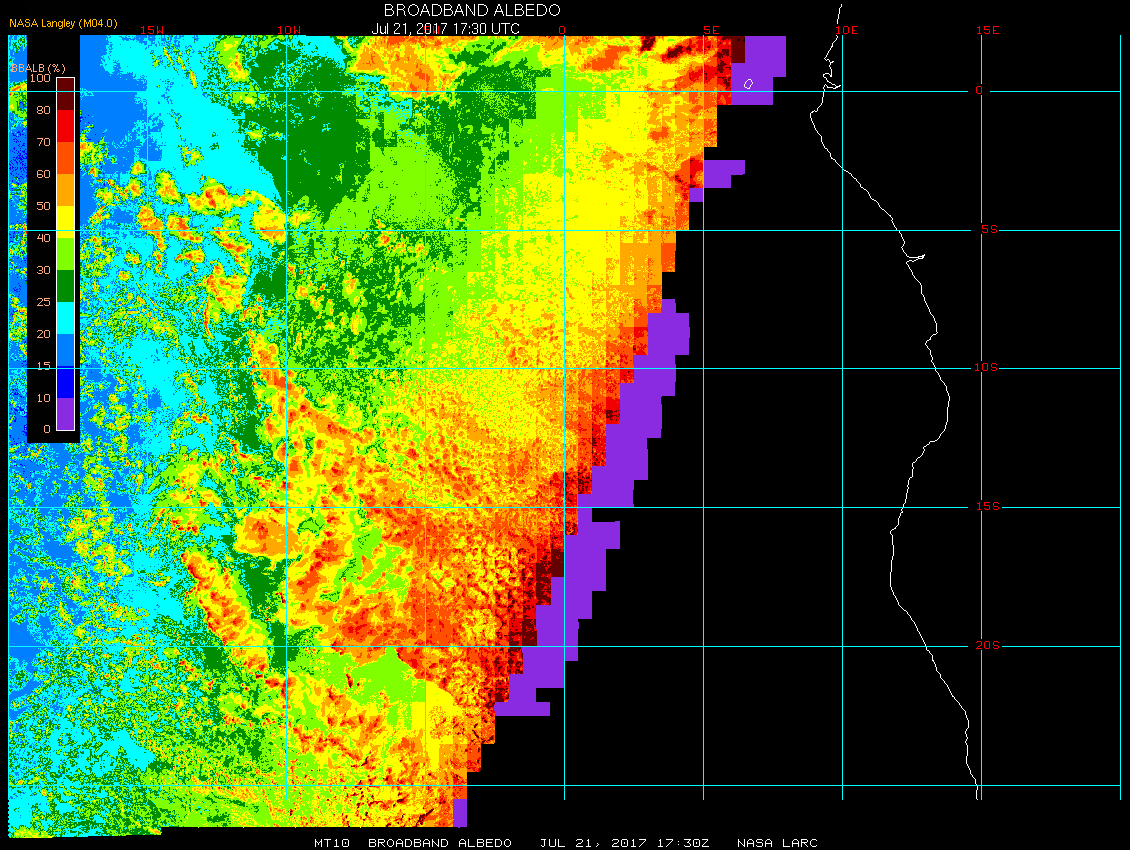The height and width of the screenshot is (850, 1130).
Task: Click the NASA LARC footer text
Action: (x=777, y=843)
